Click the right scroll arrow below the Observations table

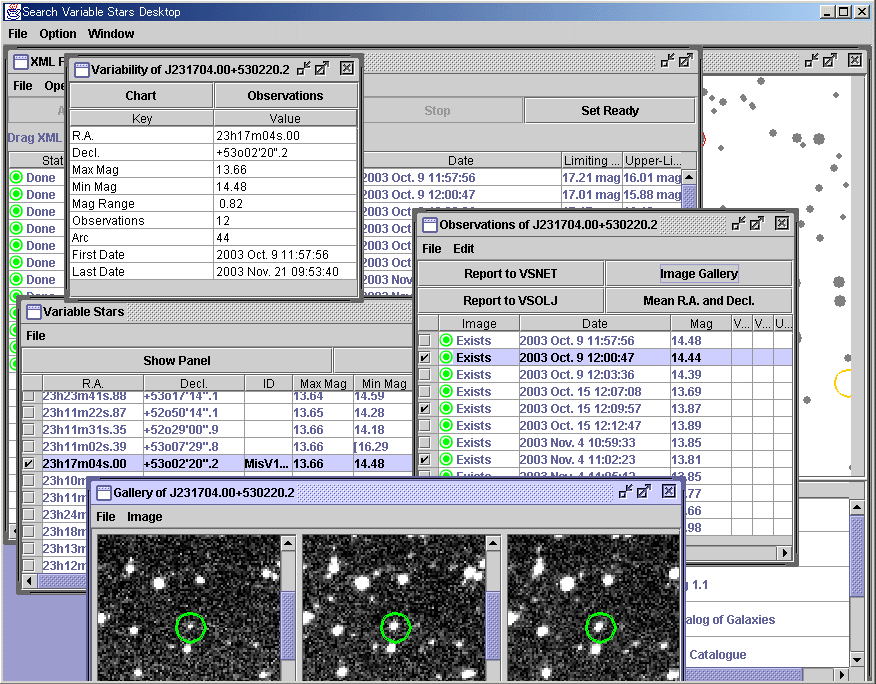(785, 553)
